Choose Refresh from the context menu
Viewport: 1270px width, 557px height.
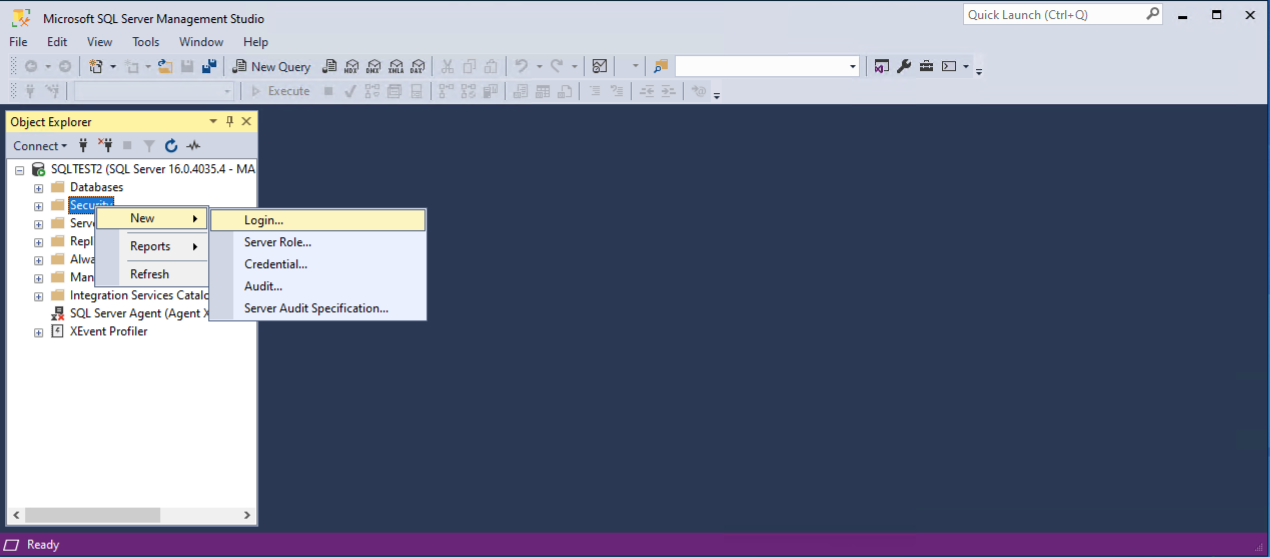click(x=152, y=274)
